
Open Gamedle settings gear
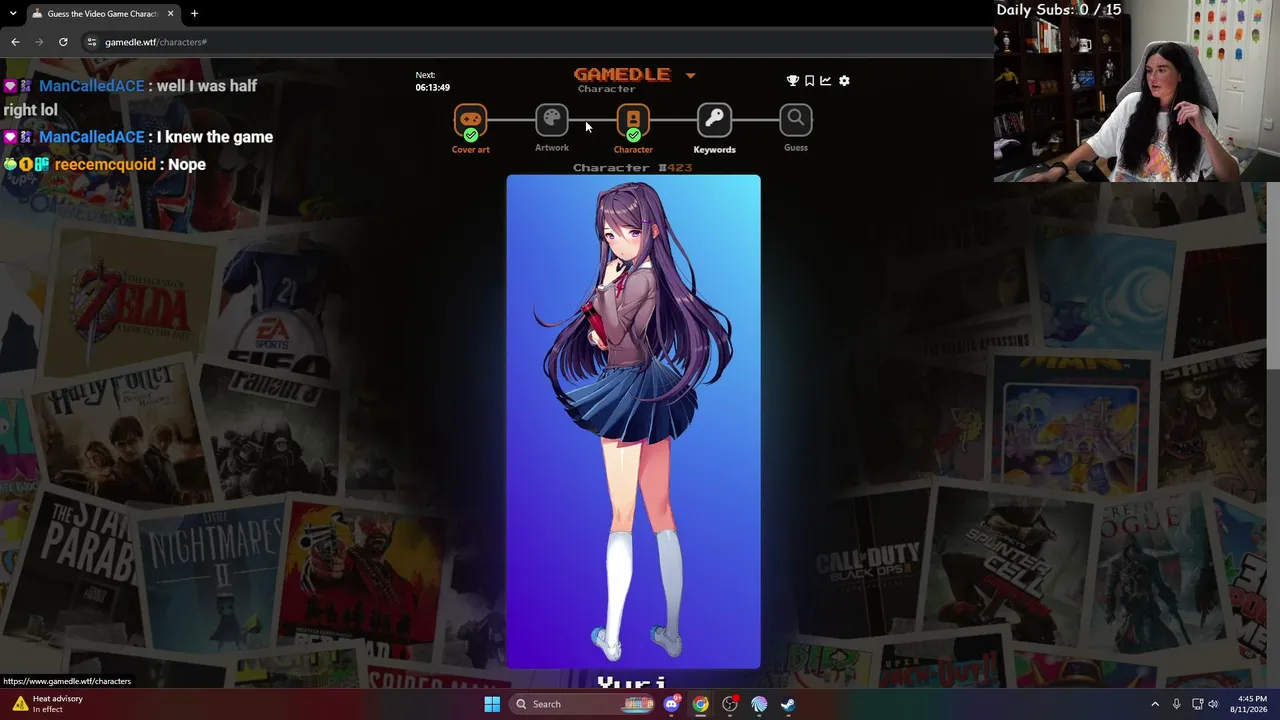pos(844,81)
